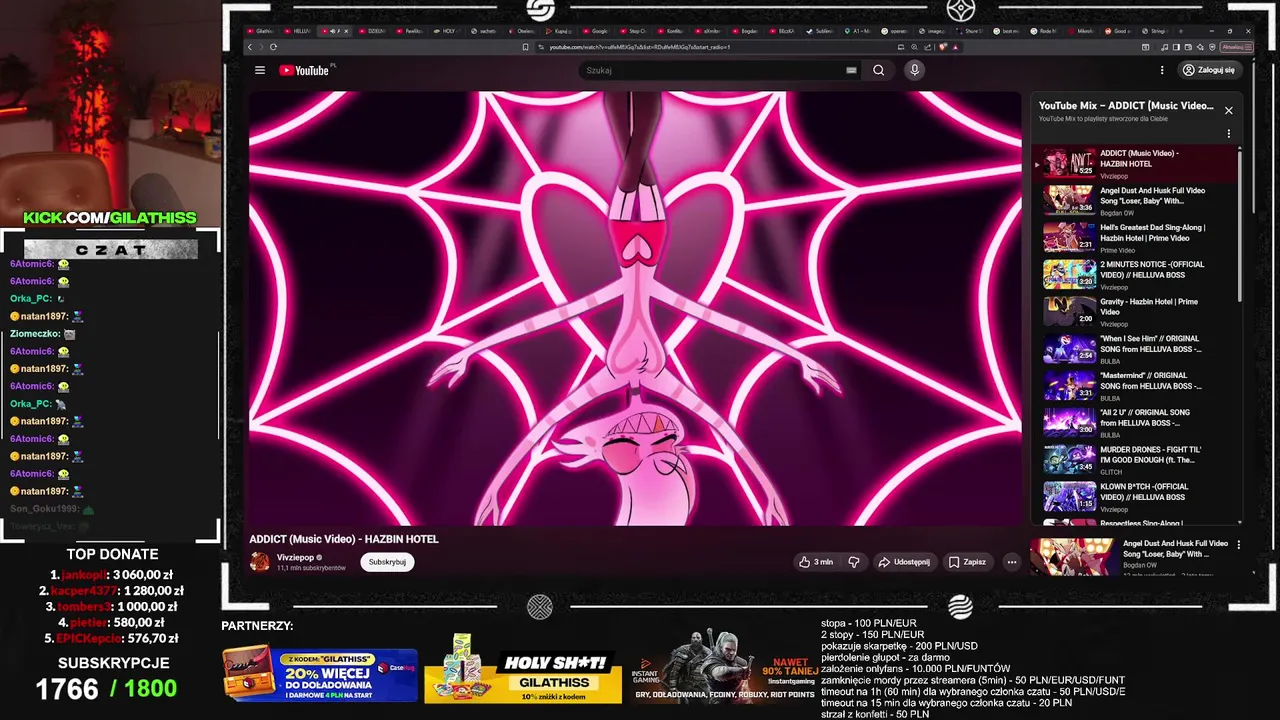Image resolution: width=1280 pixels, height=720 pixels.
Task: Open playlist options three-dot menu
Action: point(1229,133)
